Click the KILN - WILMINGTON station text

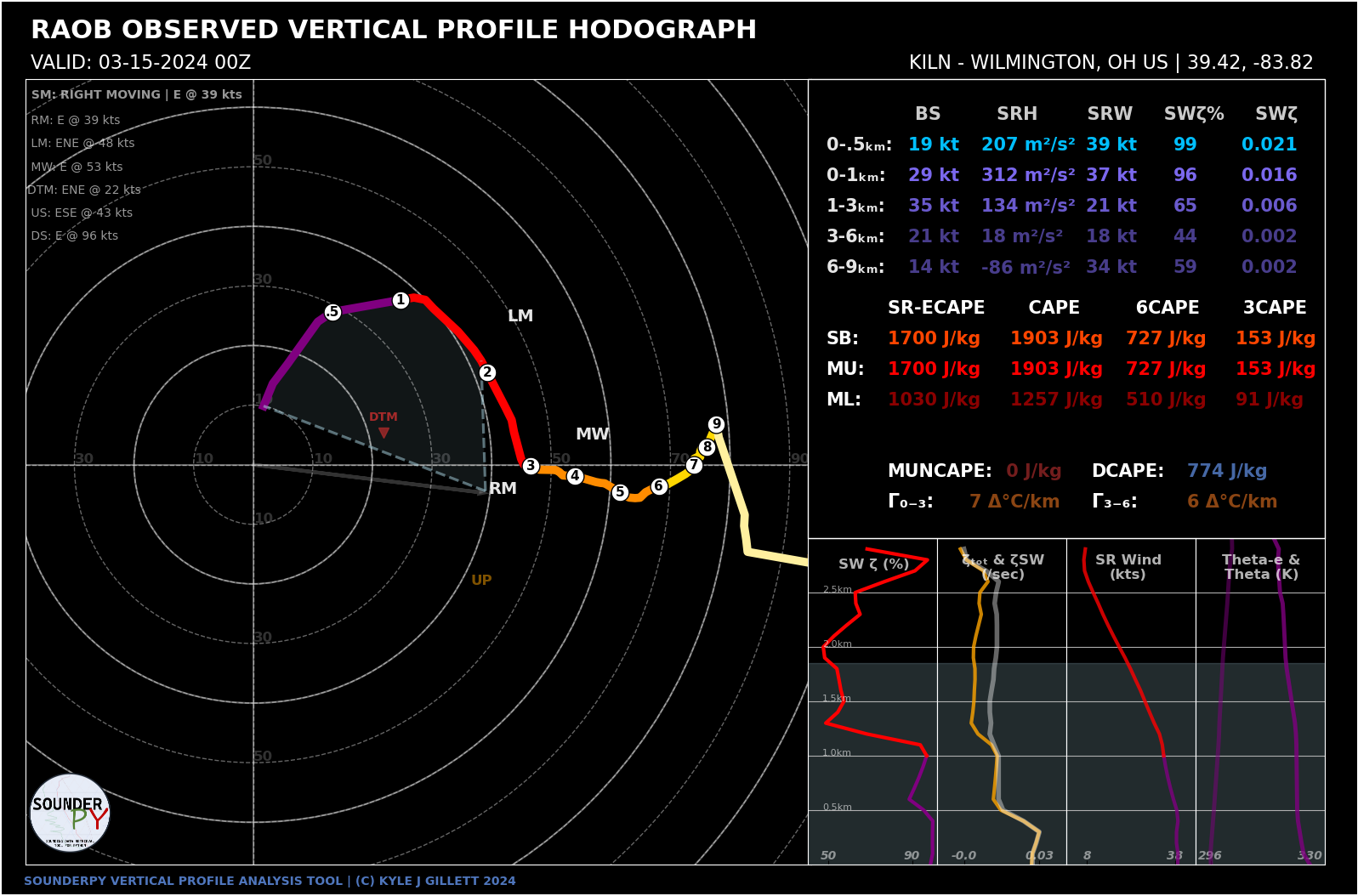[x=1111, y=63]
